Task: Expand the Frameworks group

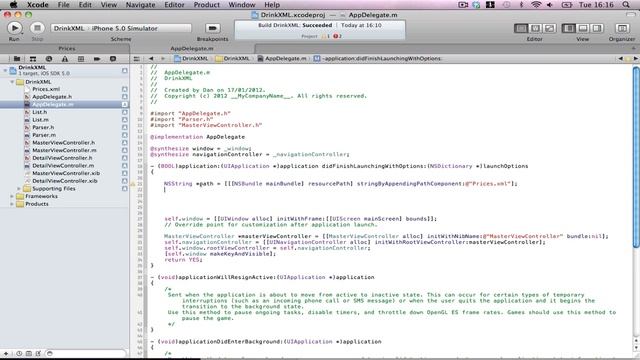Action: coord(12,196)
